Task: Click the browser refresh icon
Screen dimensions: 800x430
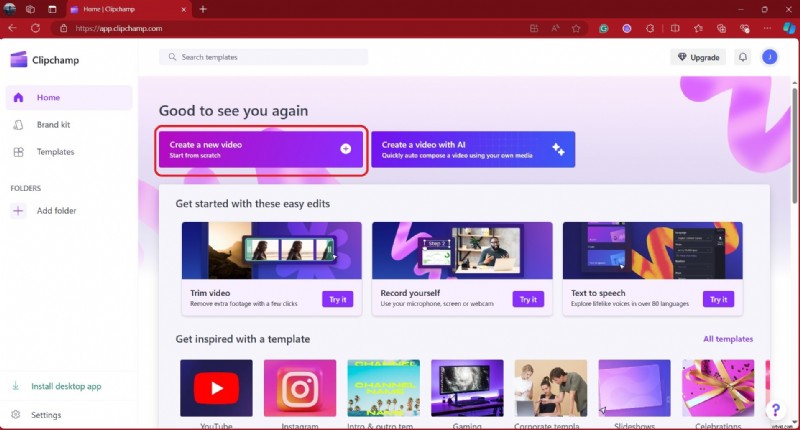Action: 35,28
